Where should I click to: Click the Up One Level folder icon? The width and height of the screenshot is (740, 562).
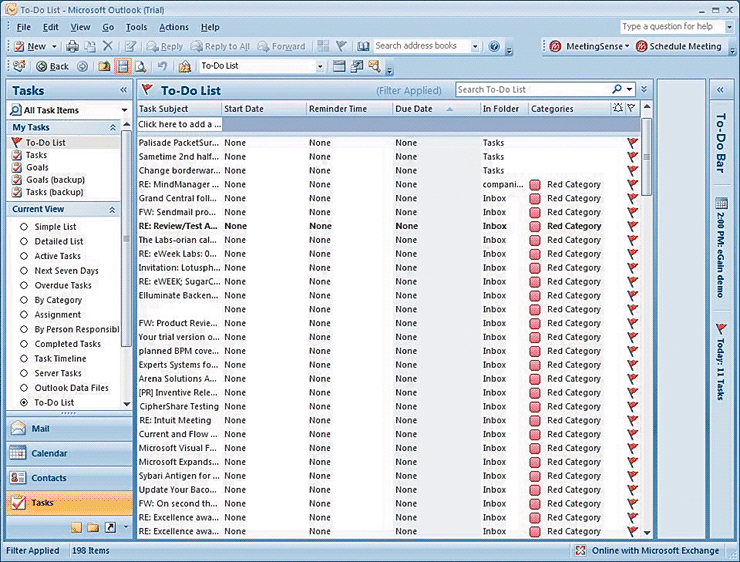click(x=105, y=67)
